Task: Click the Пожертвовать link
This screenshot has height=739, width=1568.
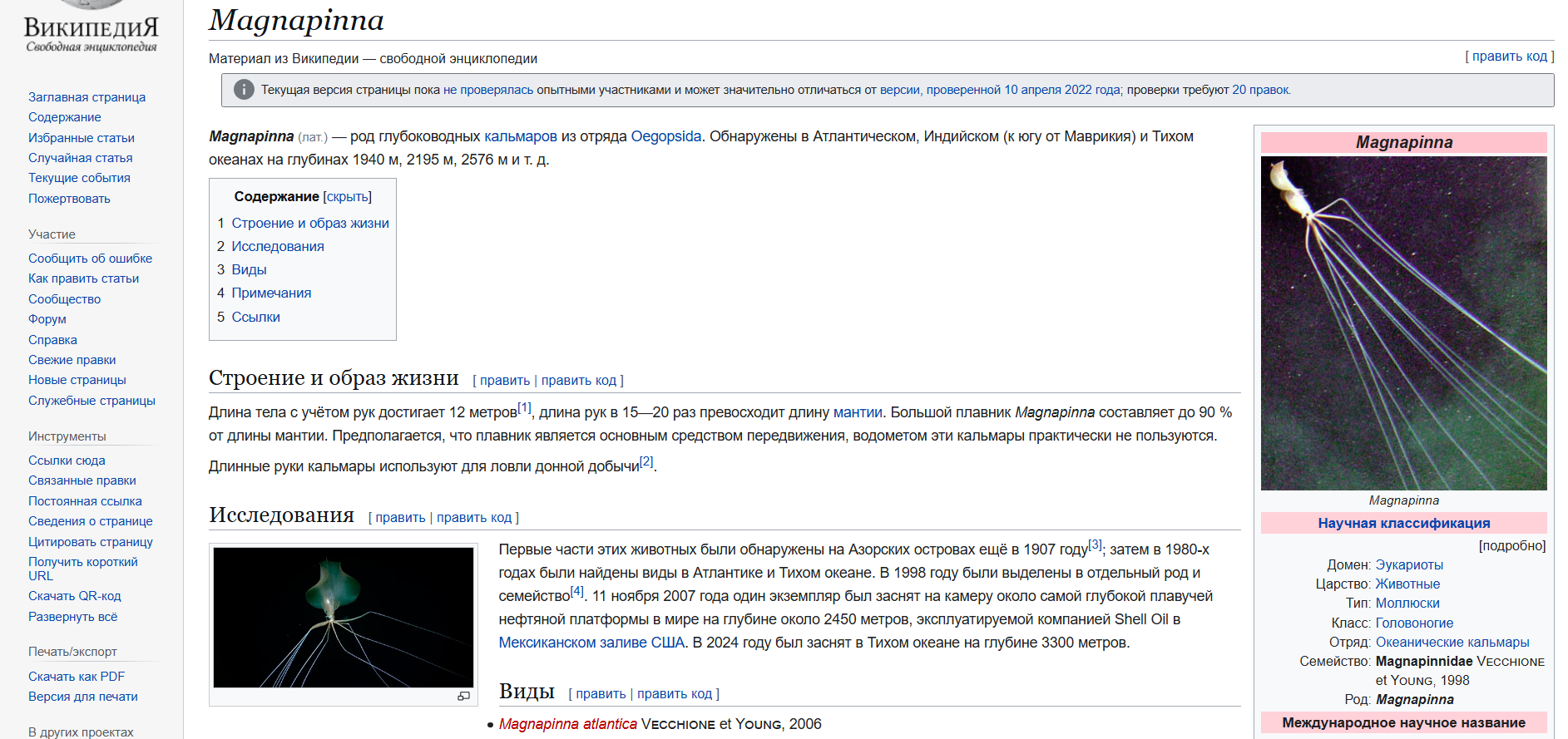Action: click(69, 199)
